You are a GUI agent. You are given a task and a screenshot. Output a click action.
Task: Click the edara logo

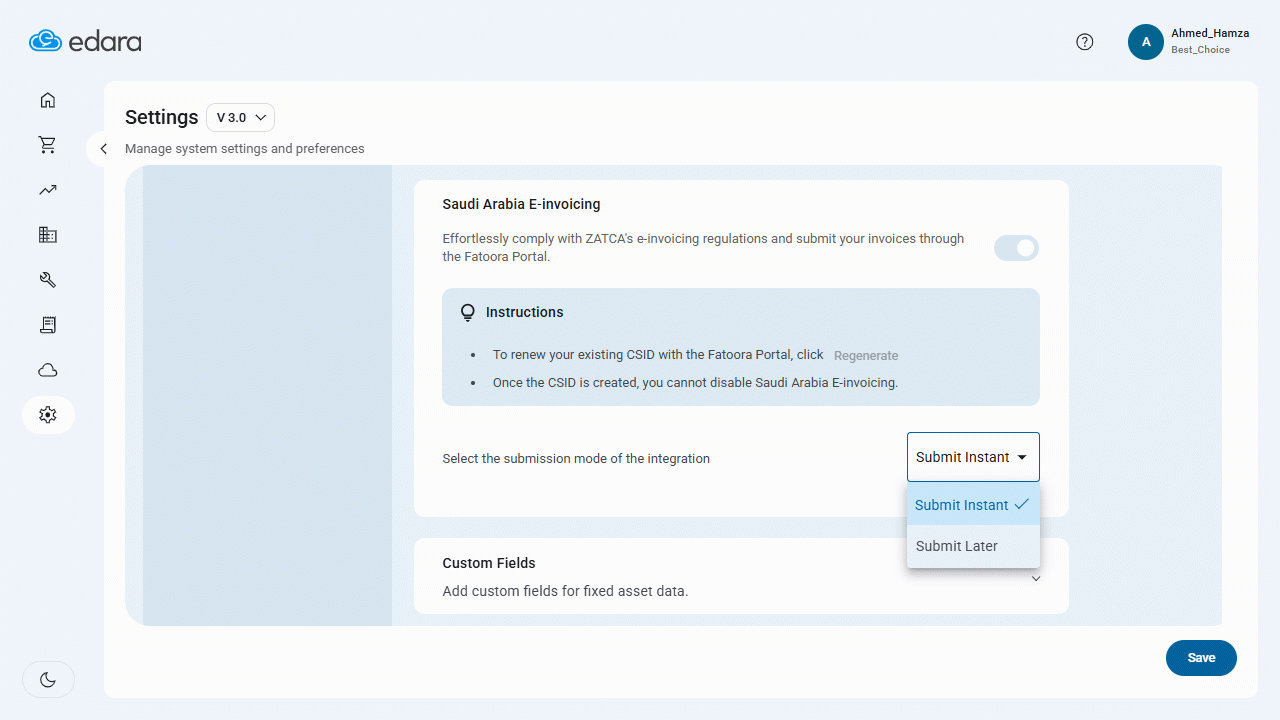coord(85,41)
